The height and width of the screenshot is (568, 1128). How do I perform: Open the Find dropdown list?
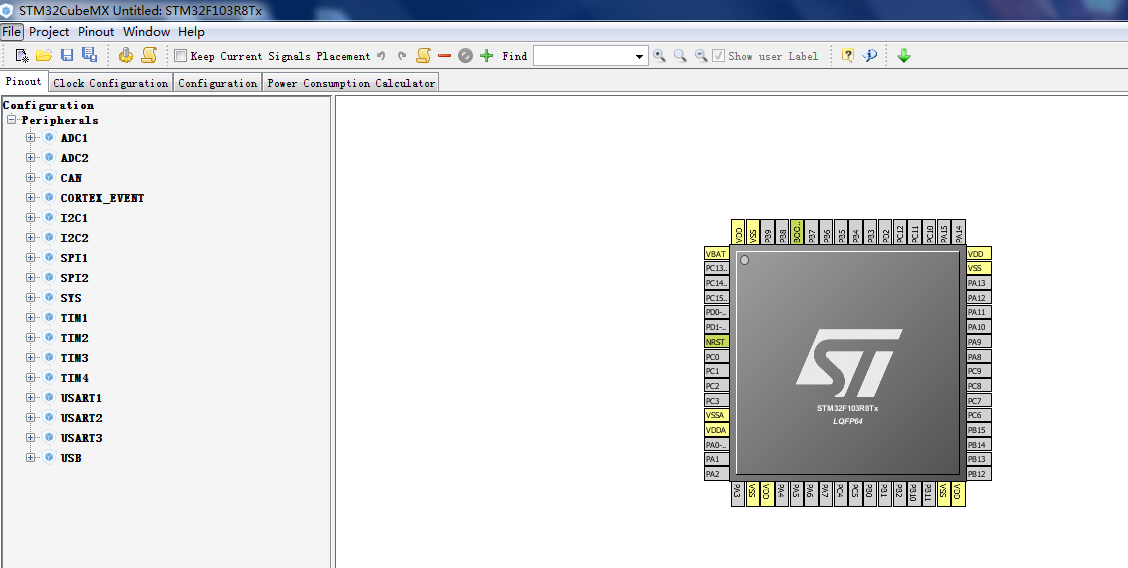click(640, 56)
